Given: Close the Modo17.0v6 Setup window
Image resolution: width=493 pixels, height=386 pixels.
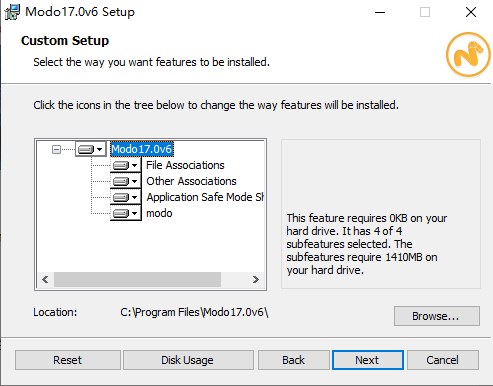Looking at the screenshot, I should point(471,12).
